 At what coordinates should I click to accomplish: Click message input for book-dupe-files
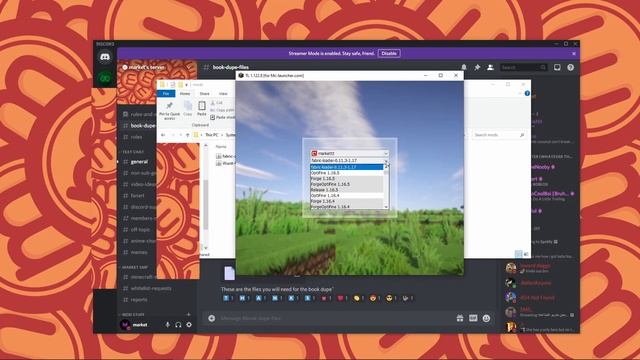(335, 318)
